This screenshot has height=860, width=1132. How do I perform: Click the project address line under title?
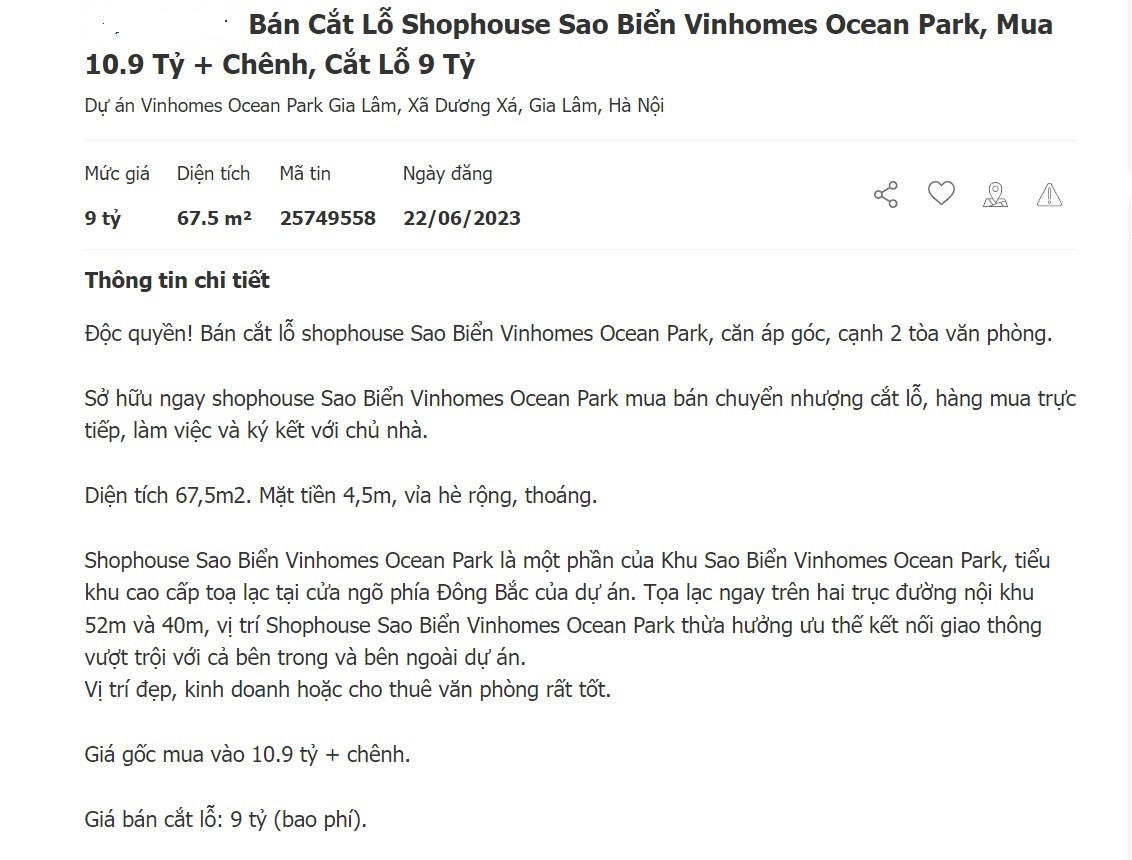pyautogui.click(x=374, y=106)
